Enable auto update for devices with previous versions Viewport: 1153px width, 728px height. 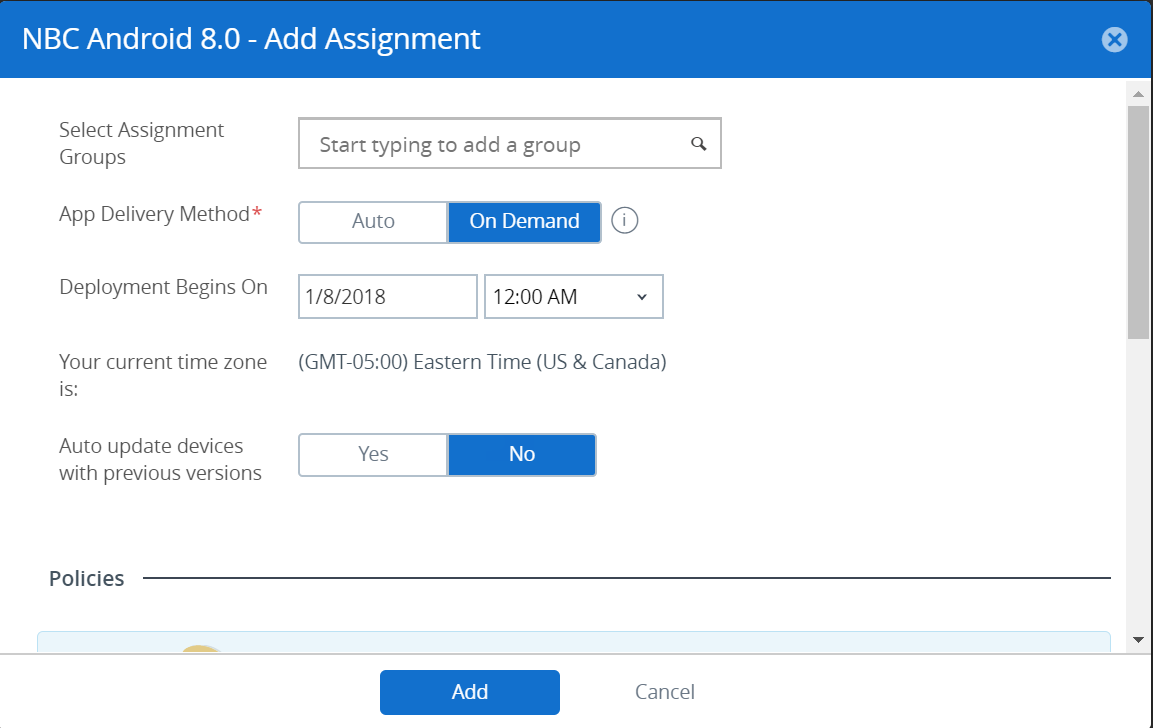[372, 454]
